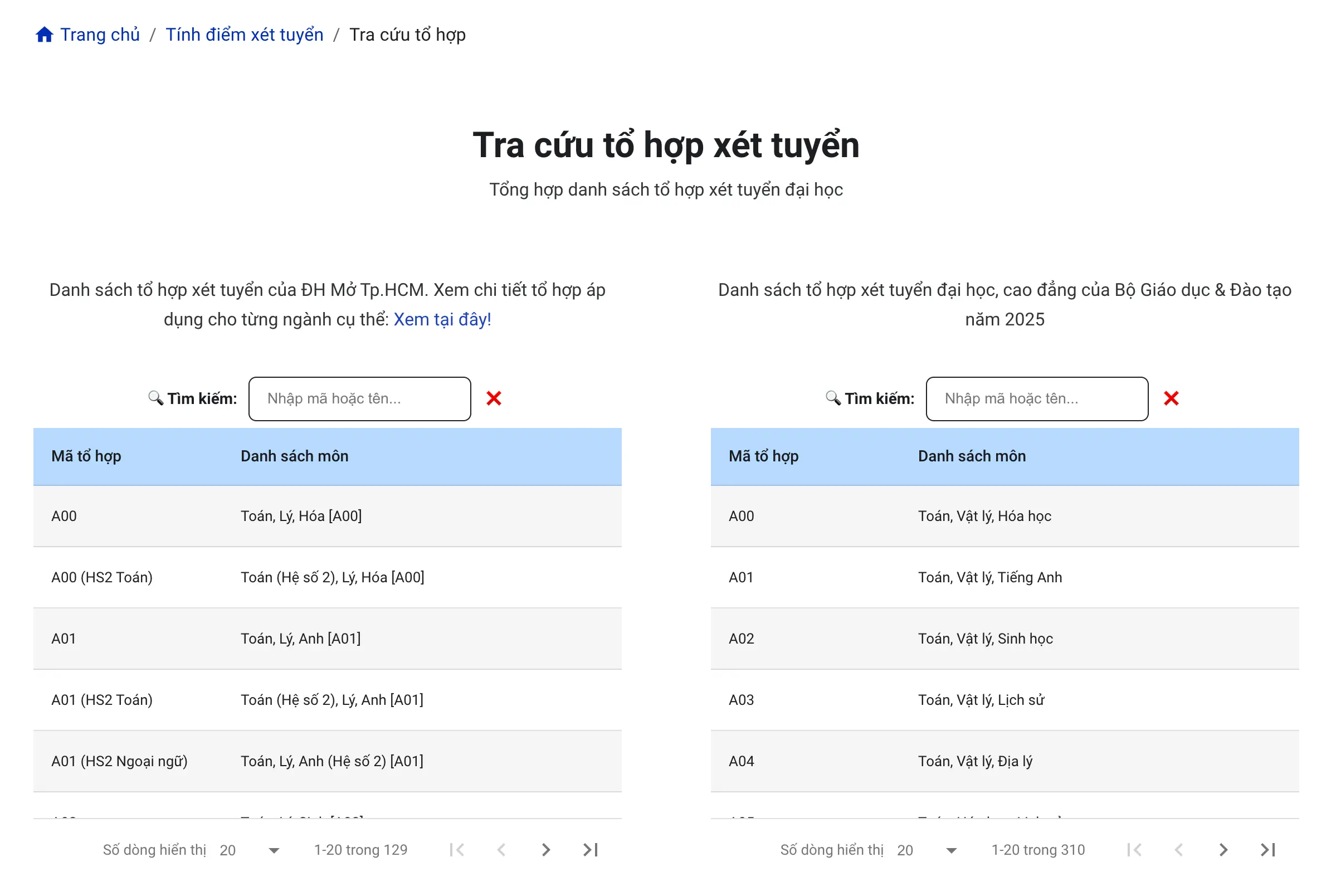Screen dimensions: 1336x896
Task: Advance ministry table to the next page
Action: (1222, 850)
